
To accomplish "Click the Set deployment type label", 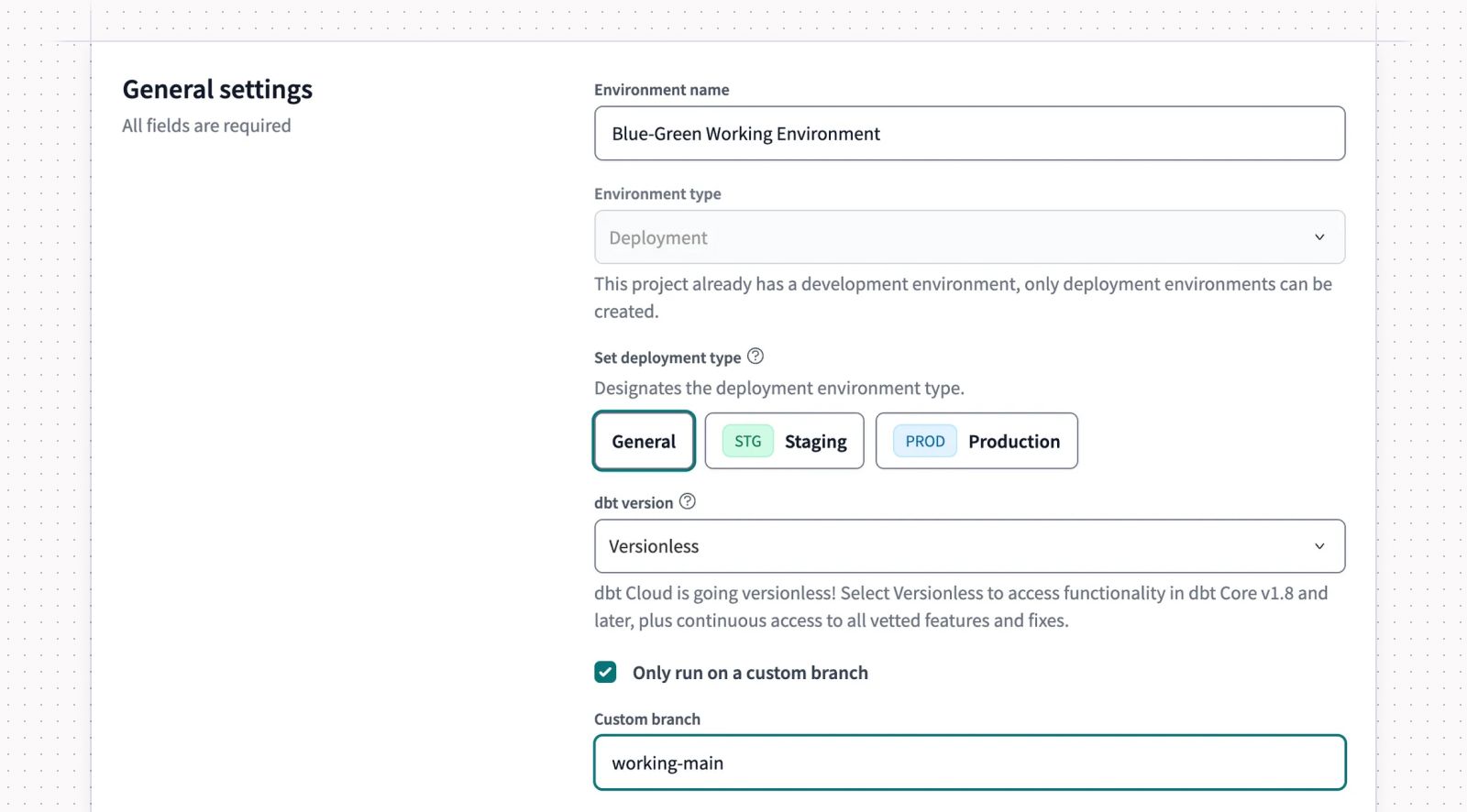I will click(x=667, y=357).
